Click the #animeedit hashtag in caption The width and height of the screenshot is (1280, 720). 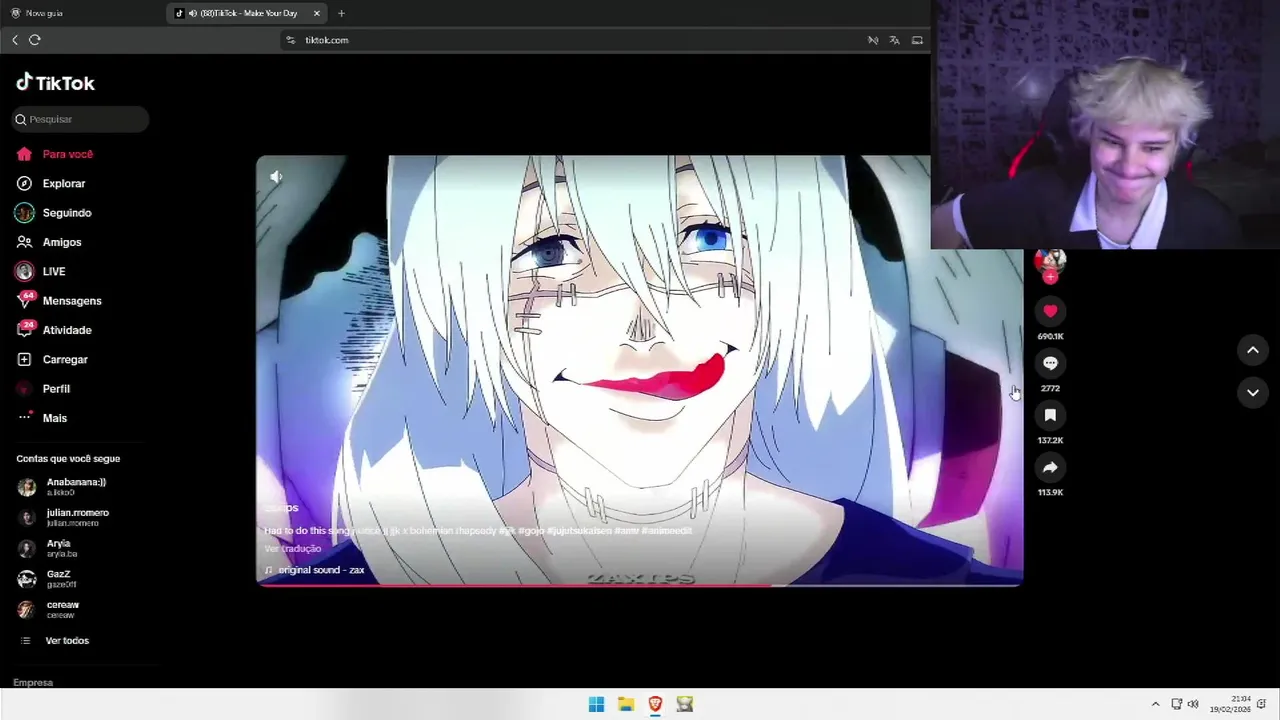(x=666, y=531)
